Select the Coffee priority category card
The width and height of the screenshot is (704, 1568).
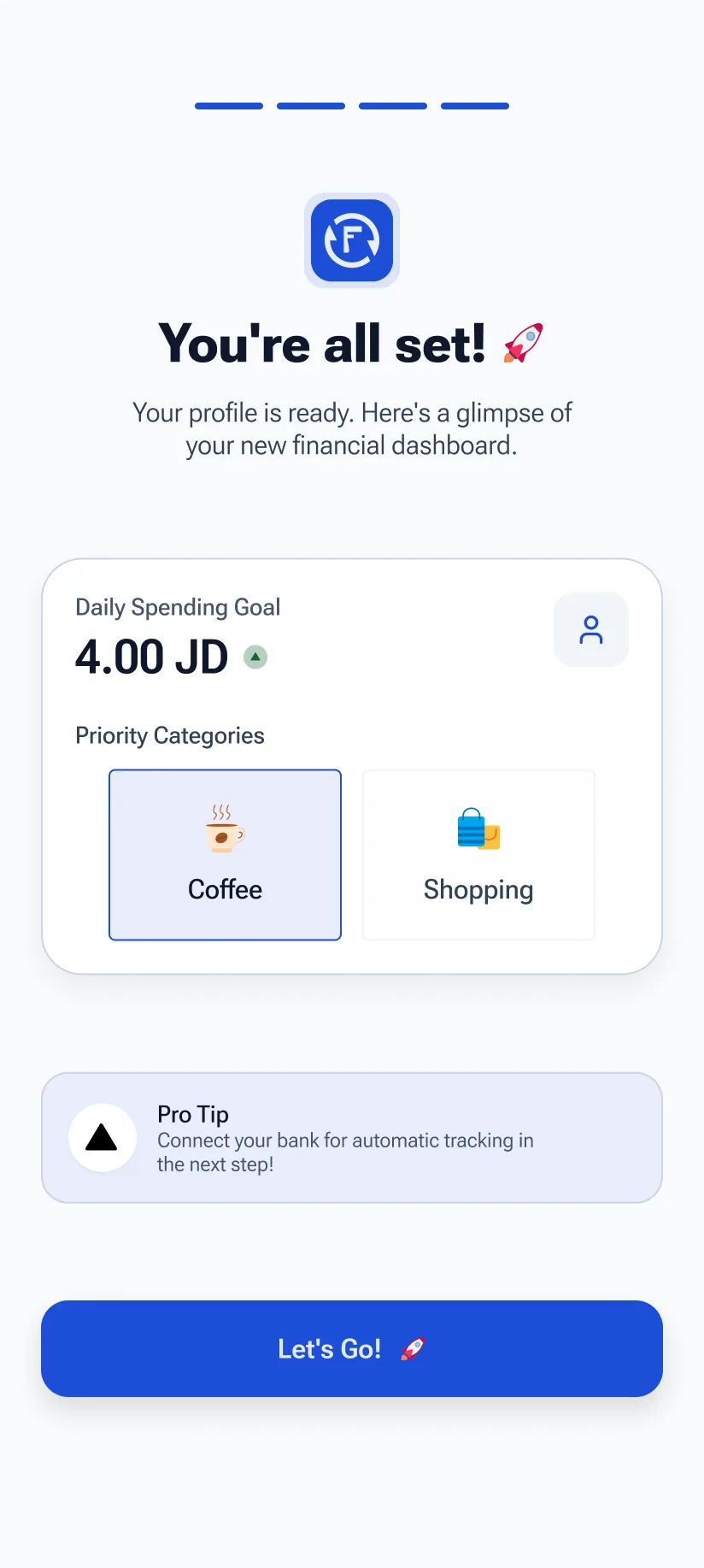[225, 855]
